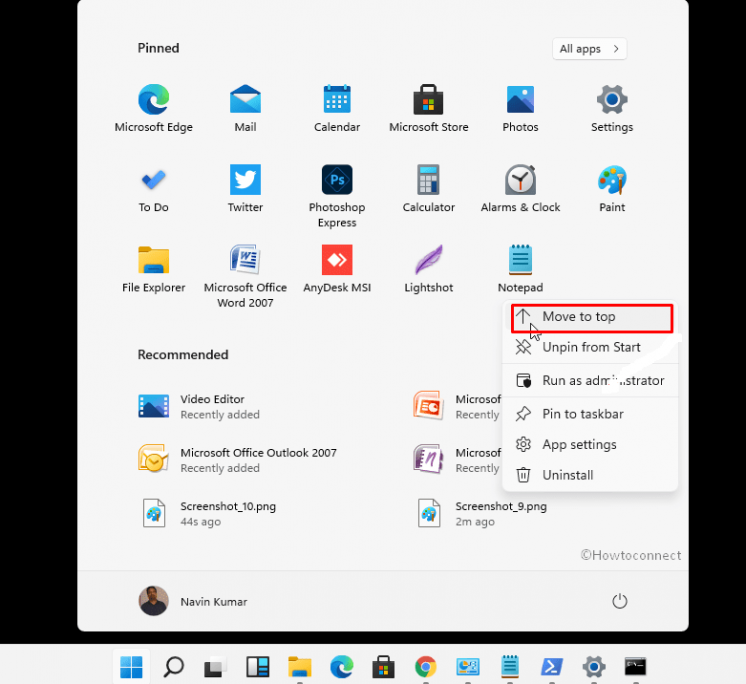Open Navin Kumar user account menu
746x684 pixels.
pyautogui.click(x=193, y=601)
